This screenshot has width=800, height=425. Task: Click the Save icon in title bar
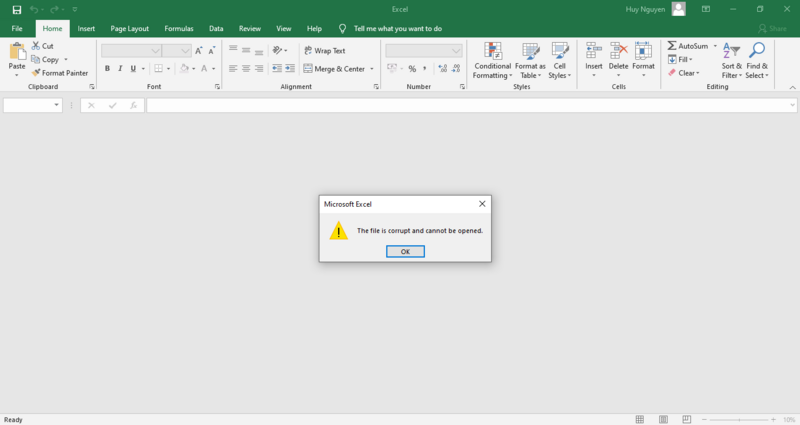click(x=16, y=9)
